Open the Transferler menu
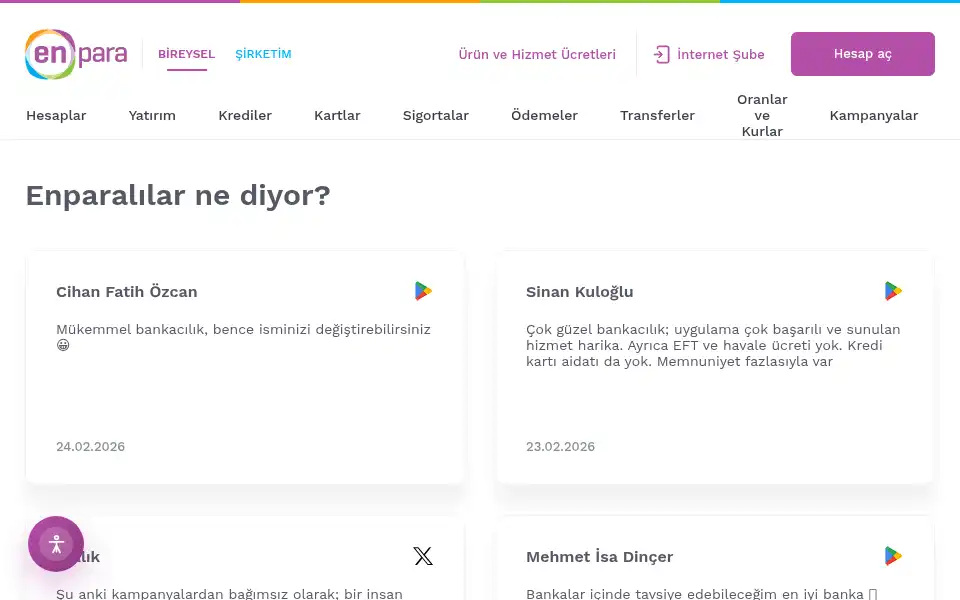Viewport: 960px width, 600px height. tap(658, 115)
